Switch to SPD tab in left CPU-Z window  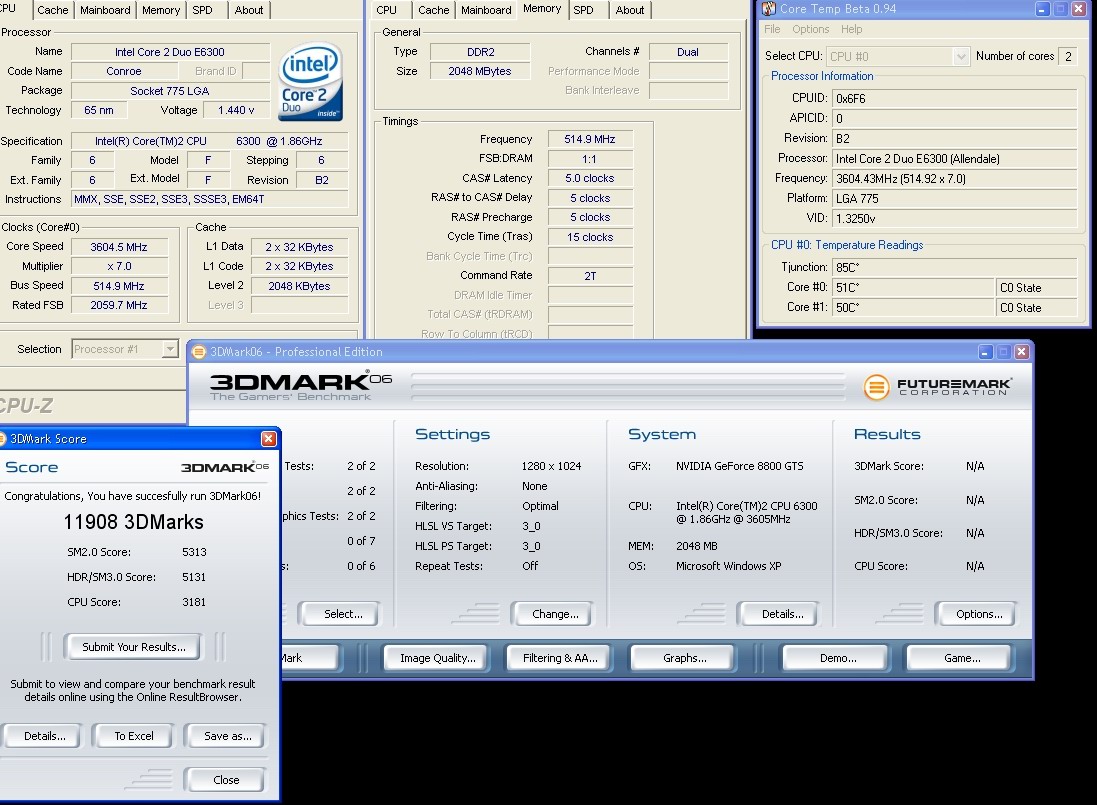coord(202,10)
